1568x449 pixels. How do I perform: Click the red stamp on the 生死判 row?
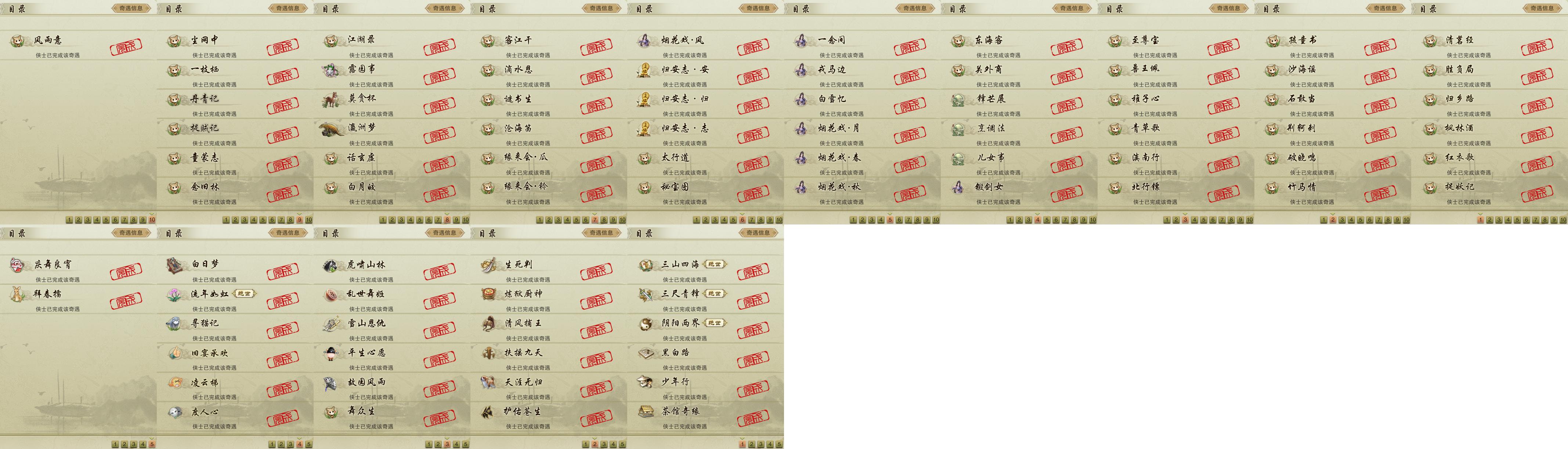[x=596, y=271]
